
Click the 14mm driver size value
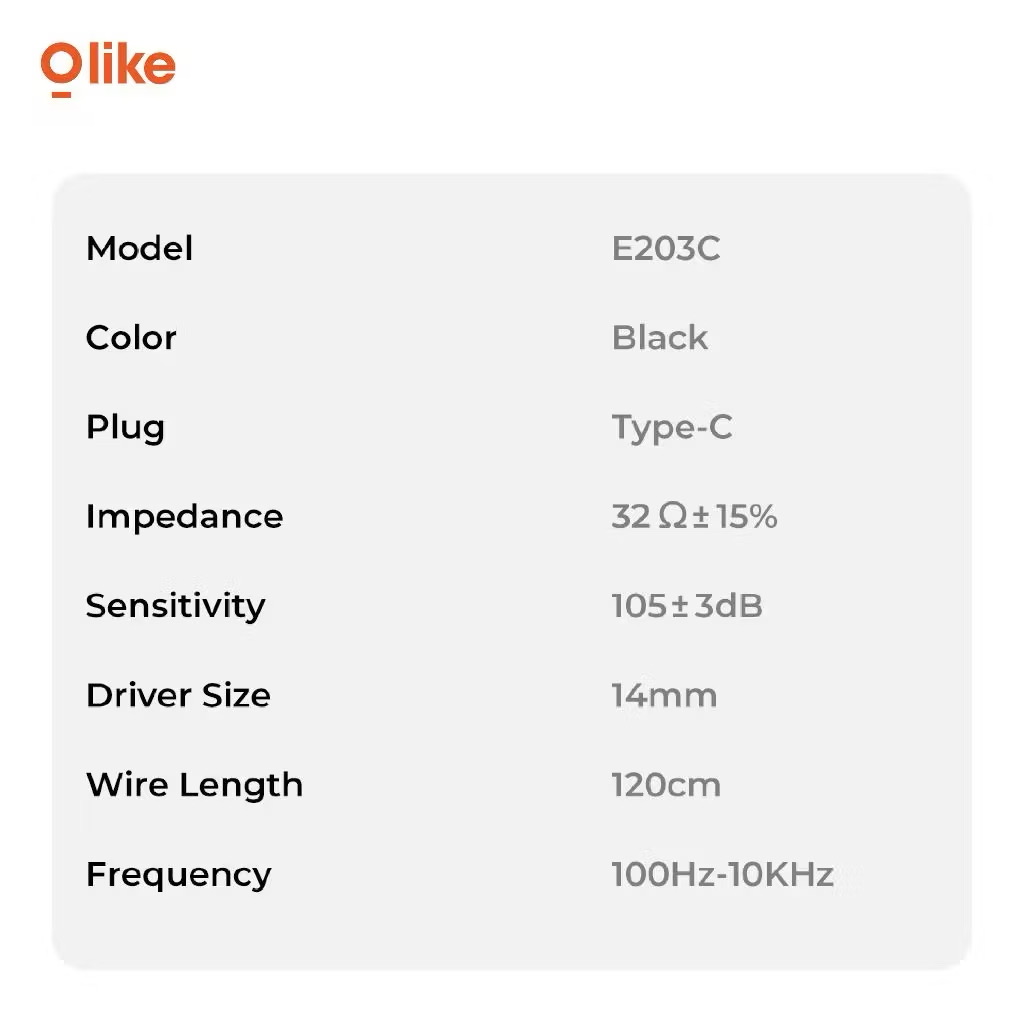point(664,695)
